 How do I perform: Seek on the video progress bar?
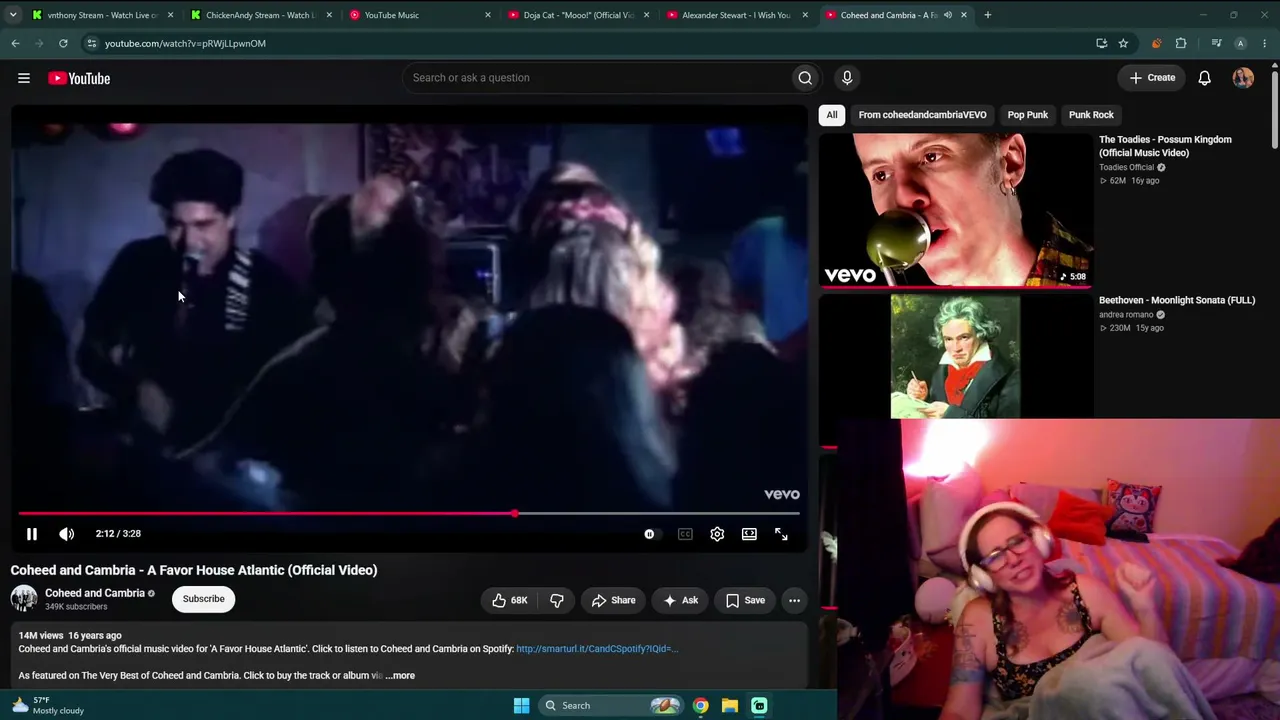[409, 514]
